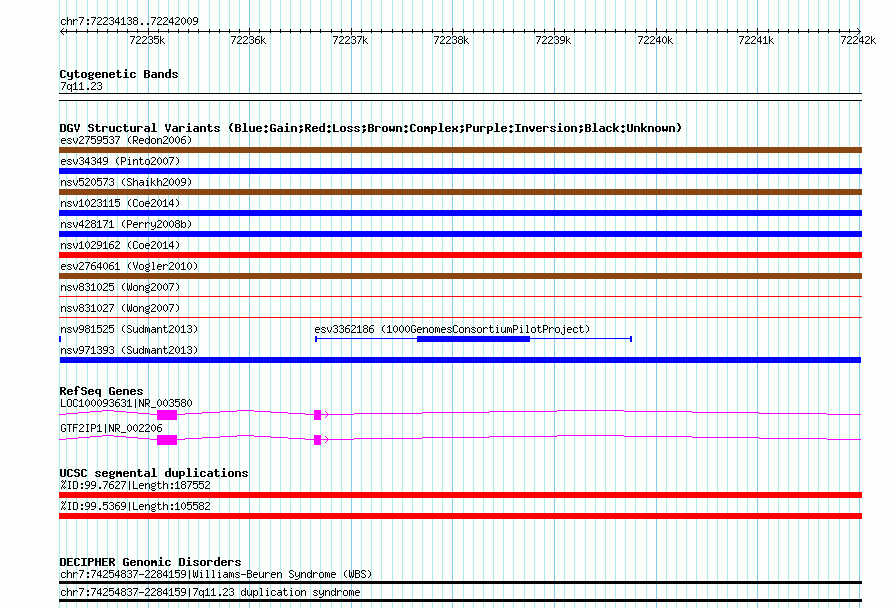Select the blue bar under nsv971393

460,360
